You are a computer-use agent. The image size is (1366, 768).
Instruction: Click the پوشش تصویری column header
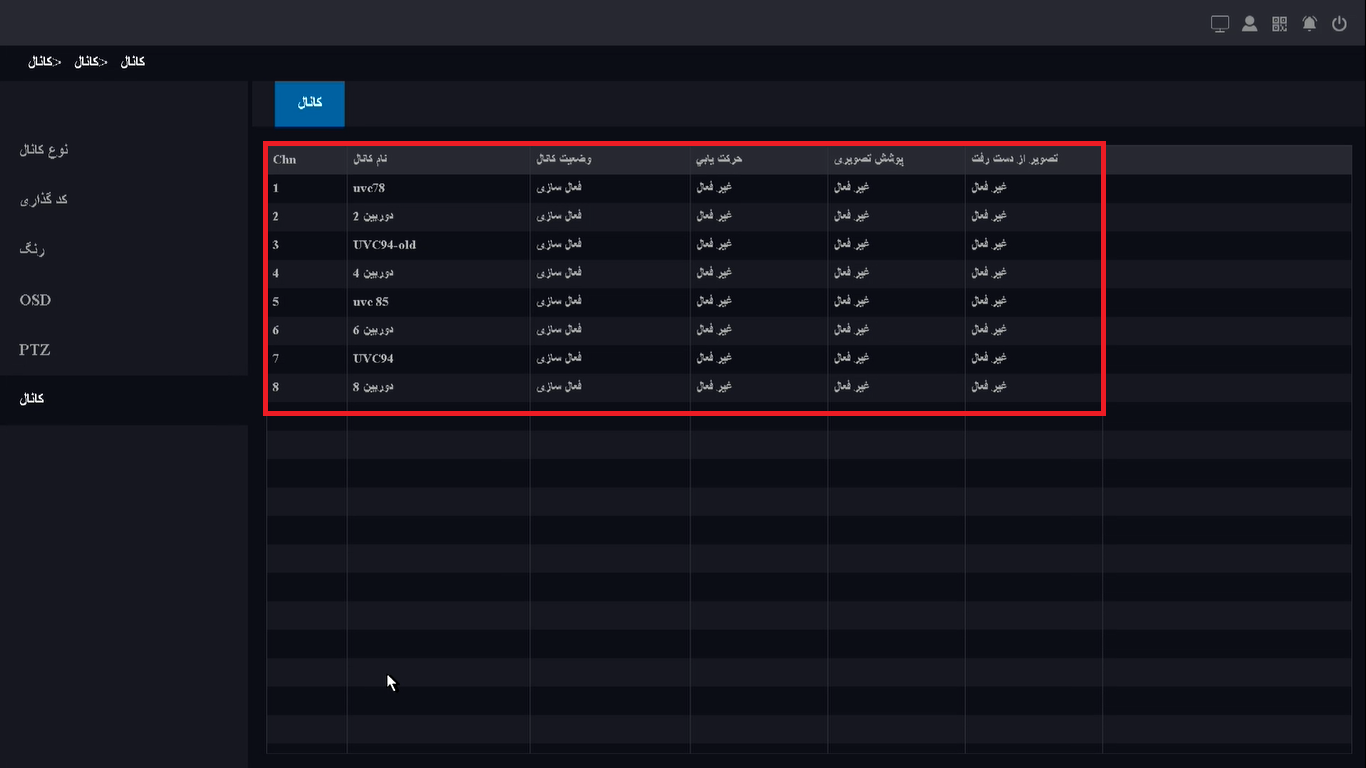tap(869, 160)
